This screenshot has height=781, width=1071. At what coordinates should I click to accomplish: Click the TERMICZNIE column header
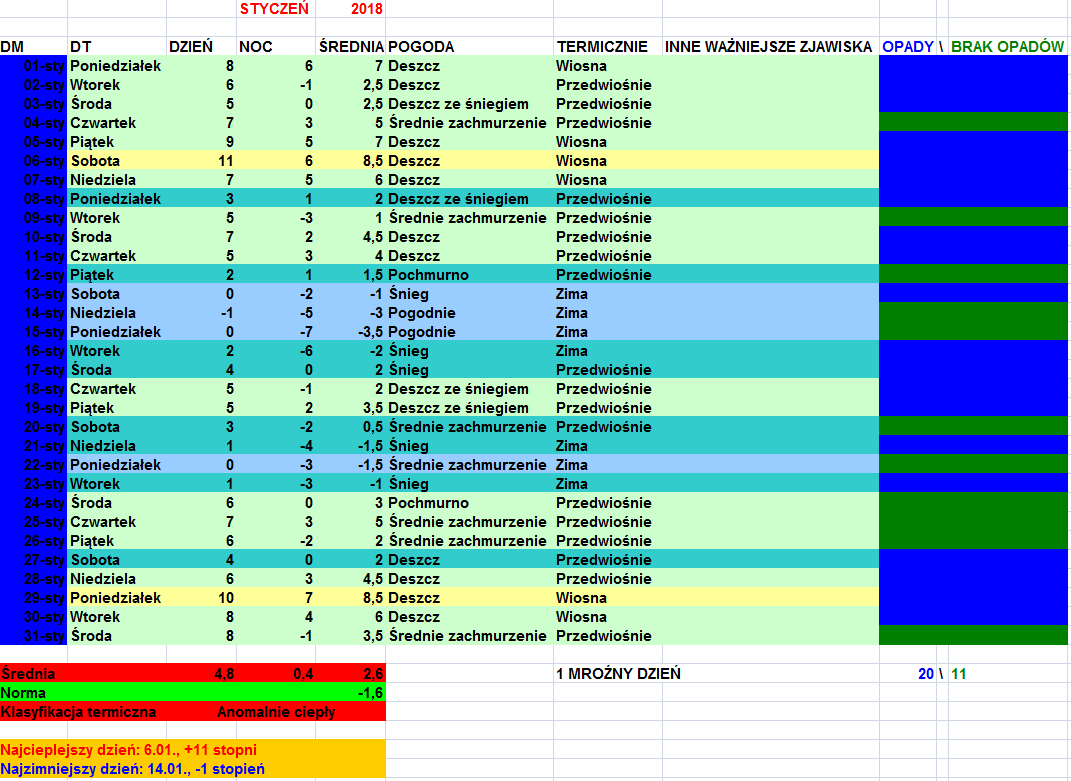[x=602, y=47]
